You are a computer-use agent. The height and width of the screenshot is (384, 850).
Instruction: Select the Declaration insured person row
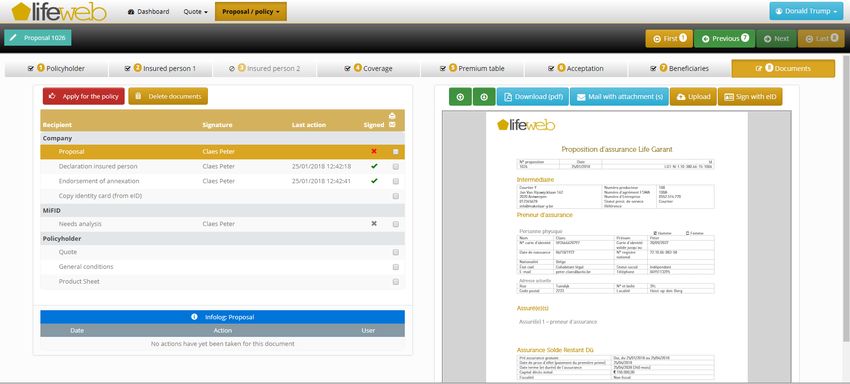(x=222, y=167)
